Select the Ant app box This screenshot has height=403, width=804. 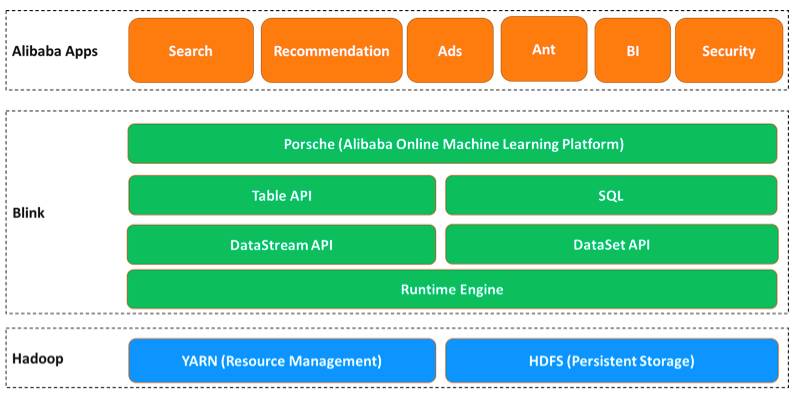click(544, 49)
